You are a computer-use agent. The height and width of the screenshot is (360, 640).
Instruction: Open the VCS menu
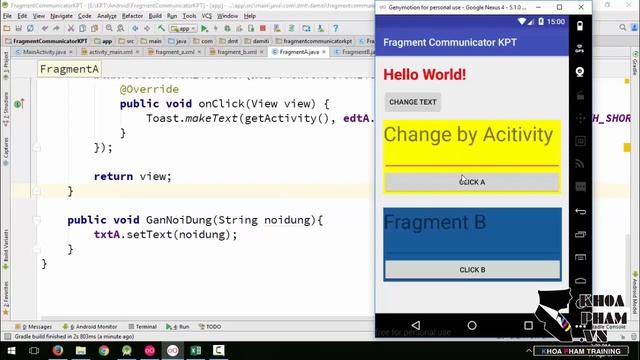click(207, 16)
